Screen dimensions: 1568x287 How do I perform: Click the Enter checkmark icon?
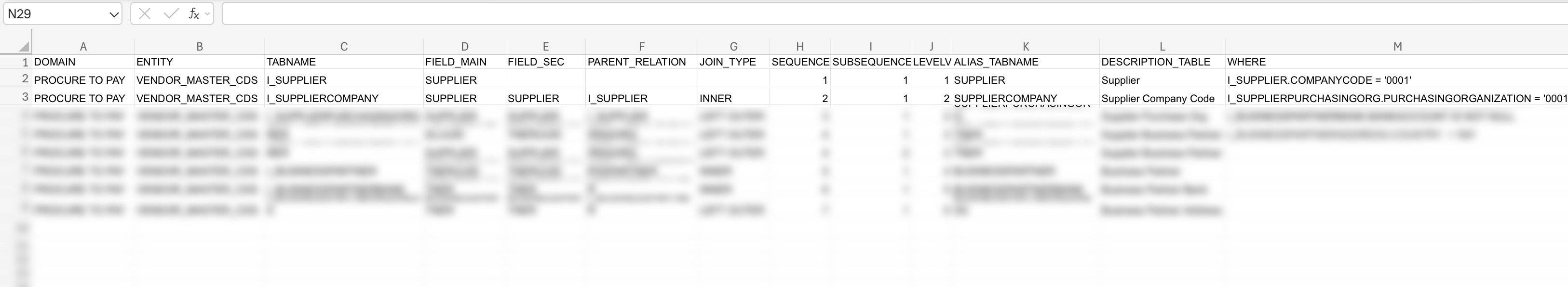tap(171, 14)
